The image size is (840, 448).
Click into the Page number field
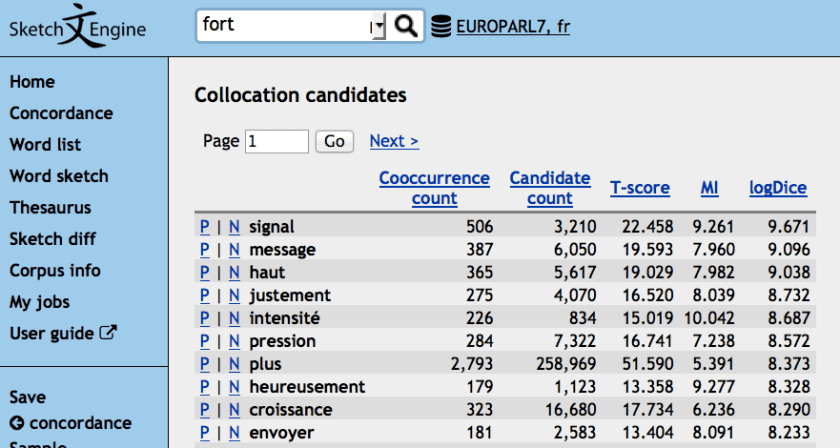click(x=277, y=141)
